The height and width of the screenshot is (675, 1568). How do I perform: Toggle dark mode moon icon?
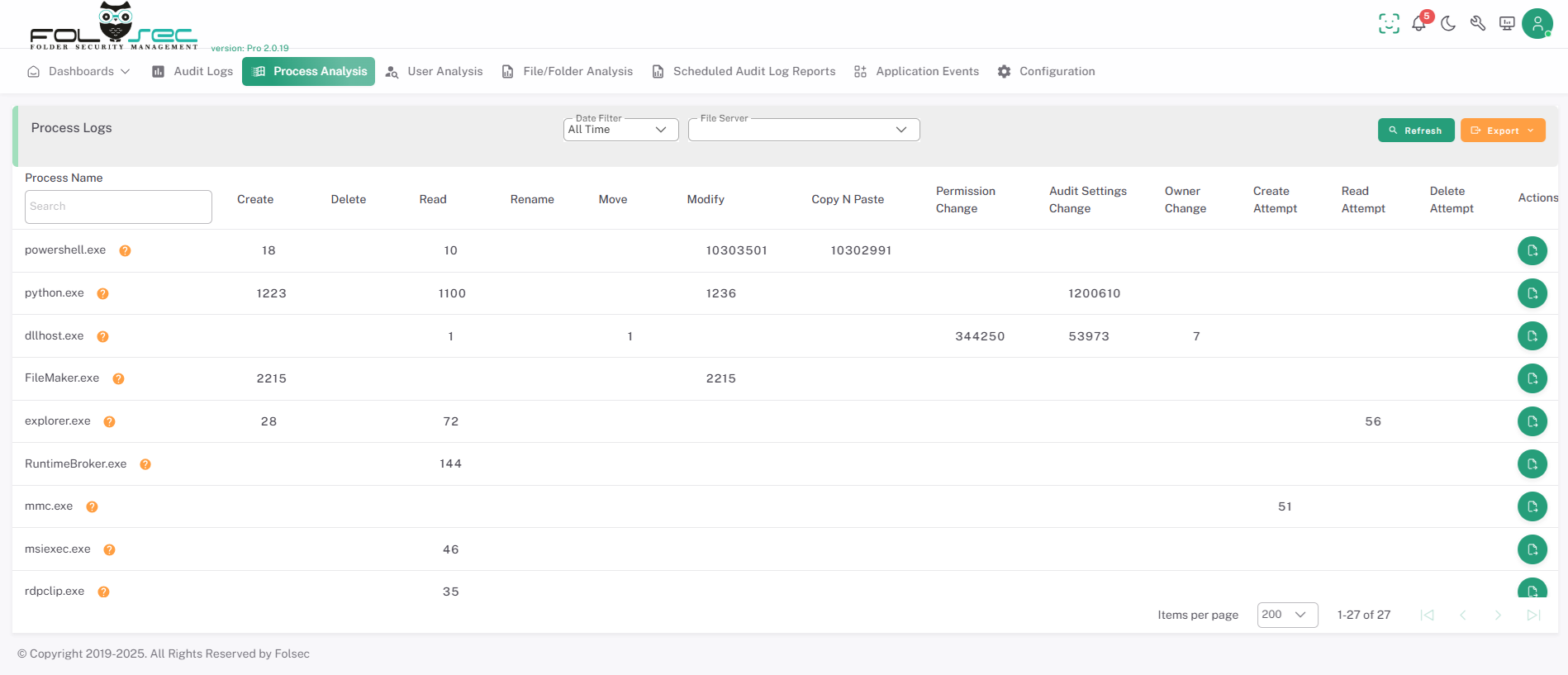1448,24
